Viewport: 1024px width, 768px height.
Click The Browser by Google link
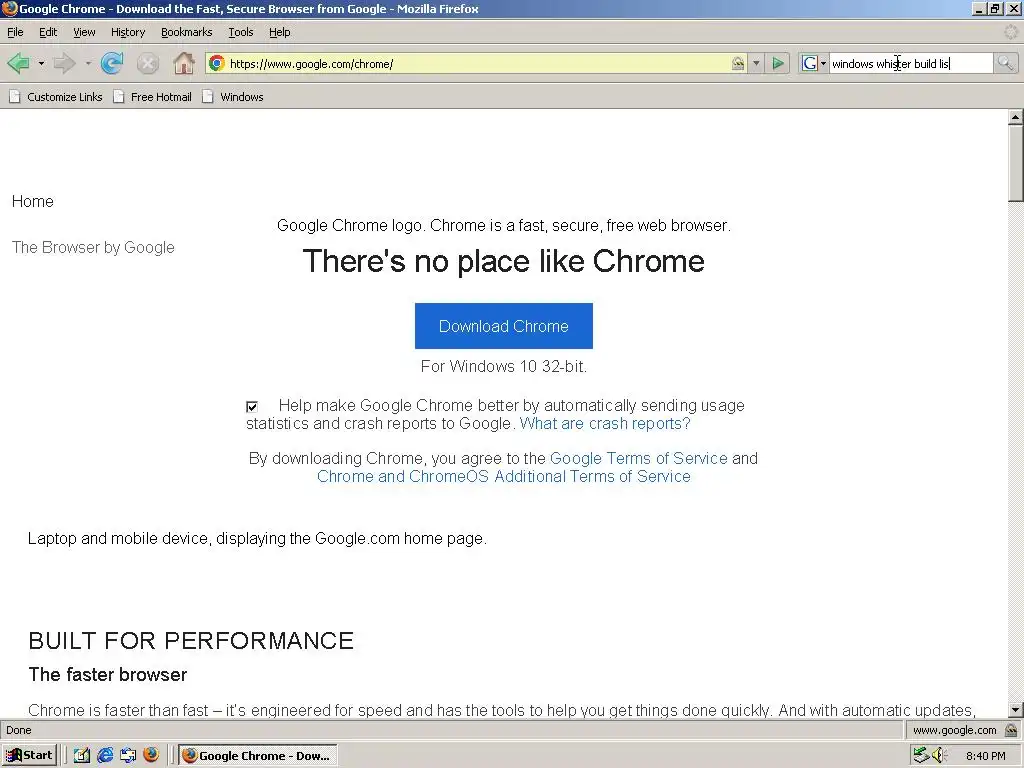[93, 248]
